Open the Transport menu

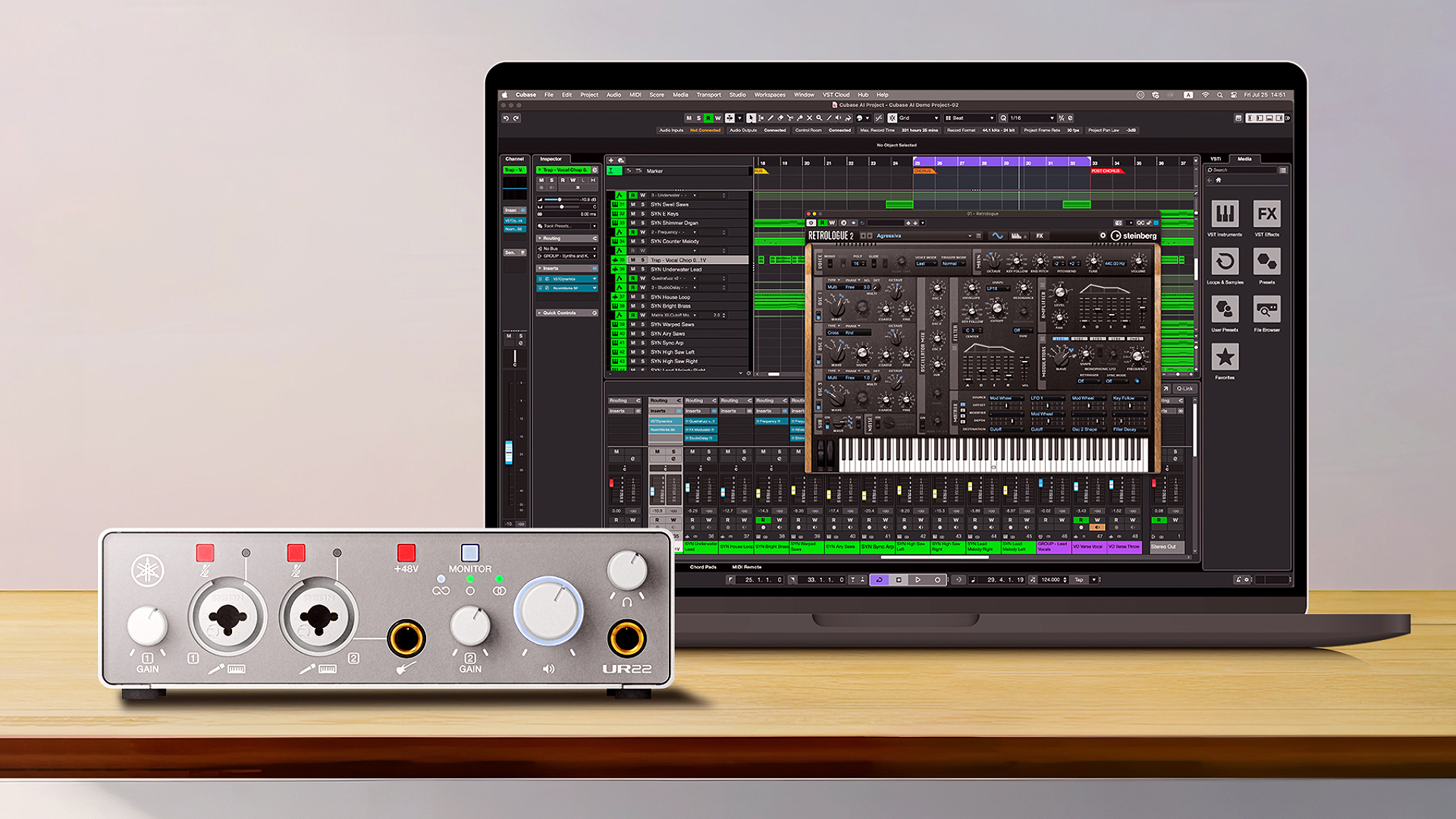708,95
